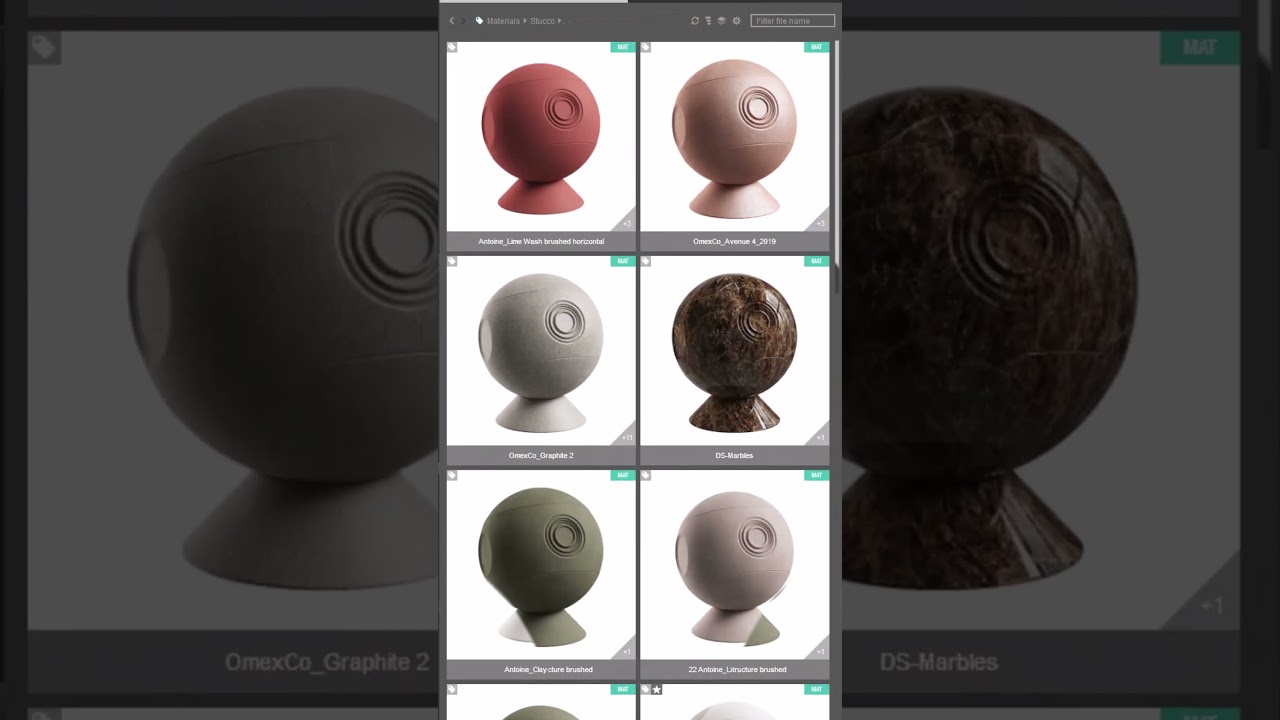The height and width of the screenshot is (720, 1280).
Task: Open +1 variants corner of 22 Antoine brushed
Action: pos(820,650)
